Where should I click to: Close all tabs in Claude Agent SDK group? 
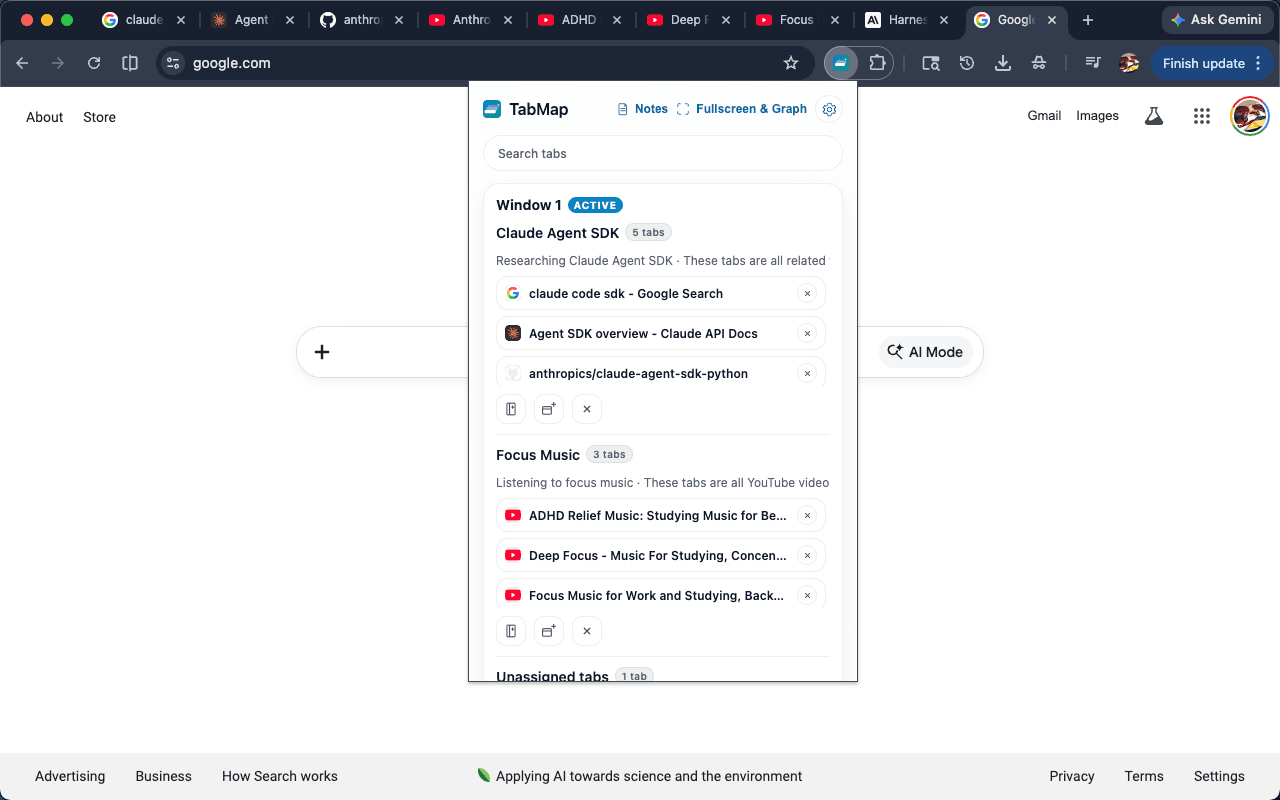(587, 409)
